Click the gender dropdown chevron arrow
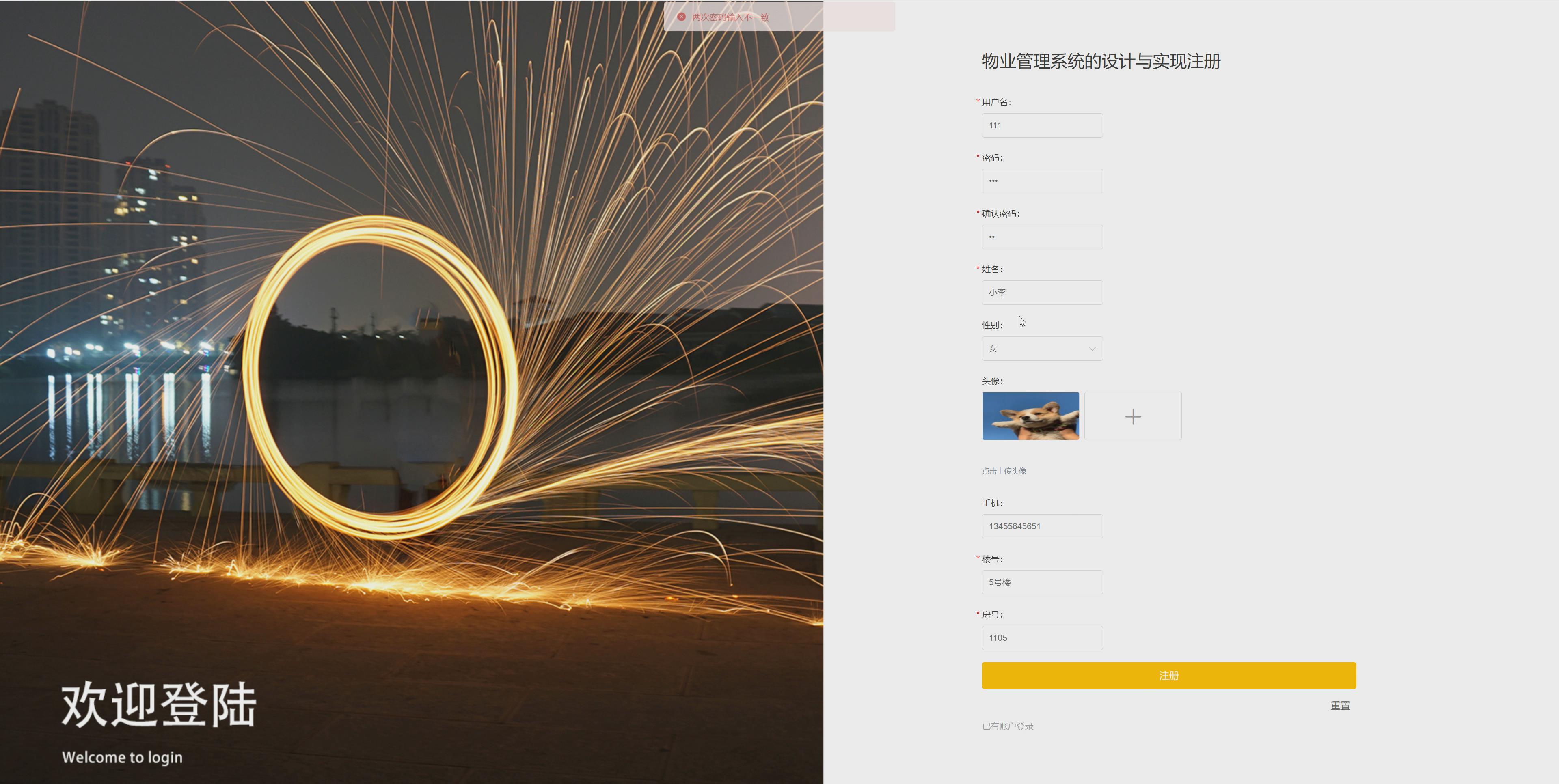 pyautogui.click(x=1092, y=349)
